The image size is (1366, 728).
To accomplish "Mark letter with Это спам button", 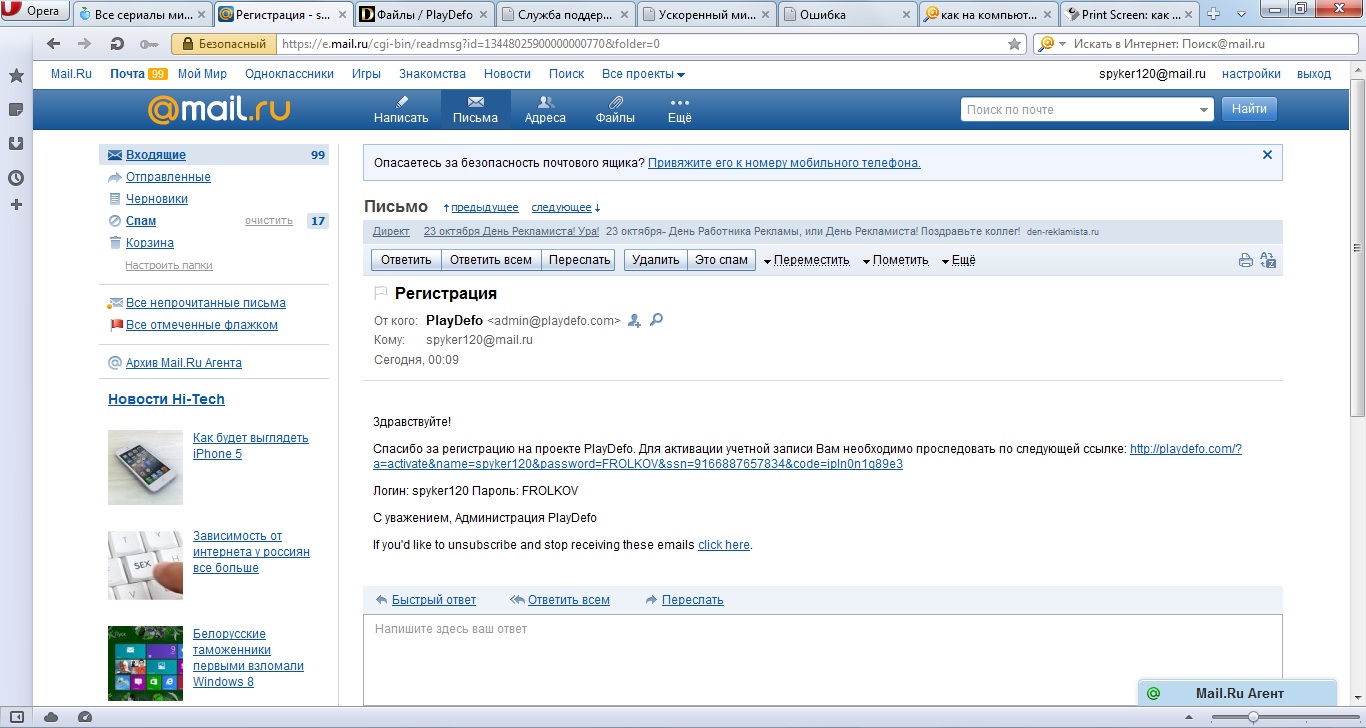I will tap(721, 260).
